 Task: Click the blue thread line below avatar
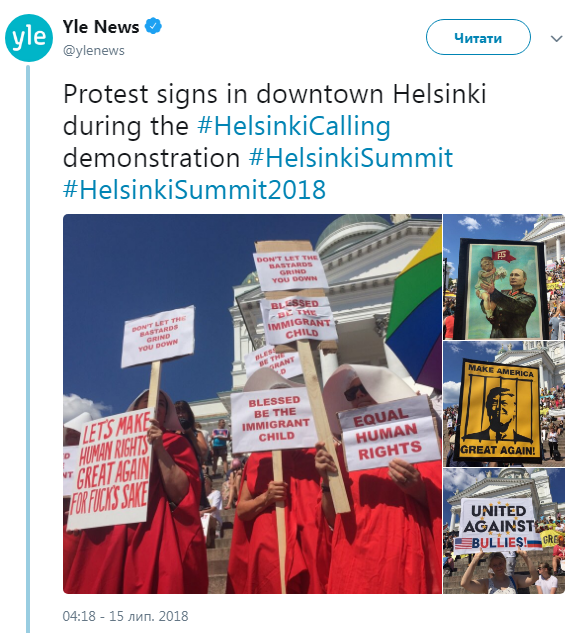tap(28, 348)
